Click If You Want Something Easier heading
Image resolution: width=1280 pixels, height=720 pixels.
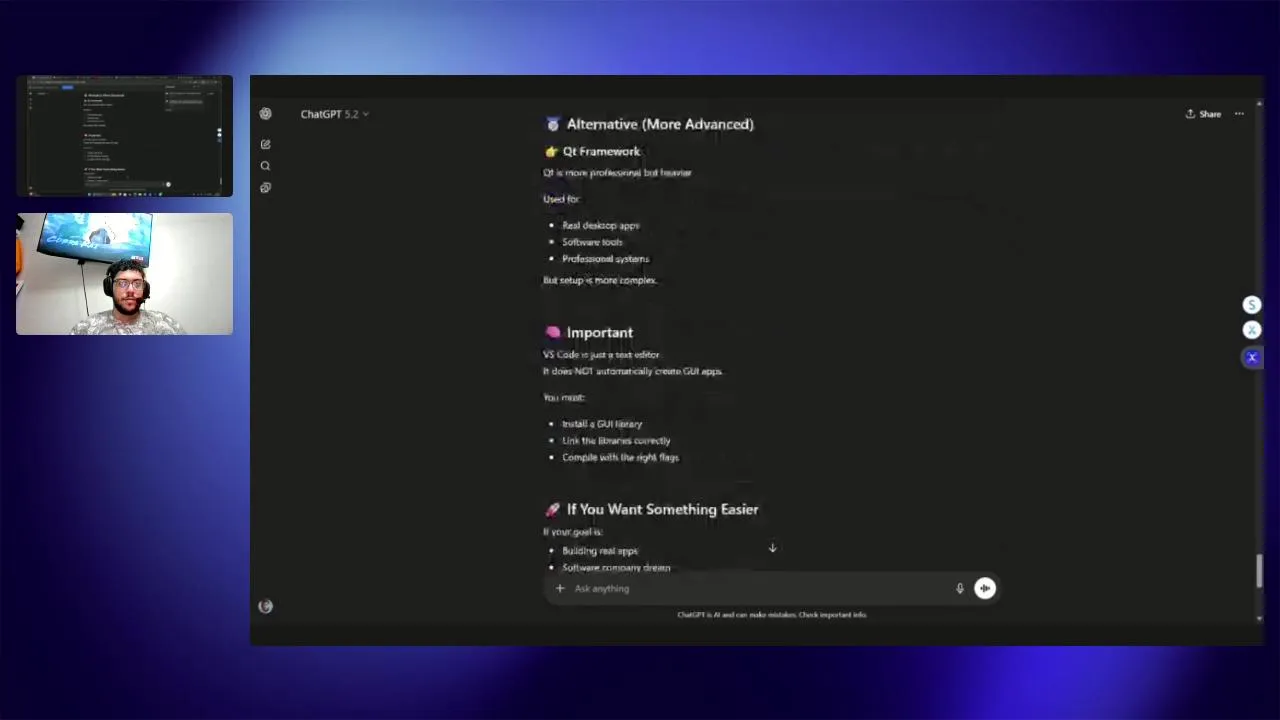(662, 509)
